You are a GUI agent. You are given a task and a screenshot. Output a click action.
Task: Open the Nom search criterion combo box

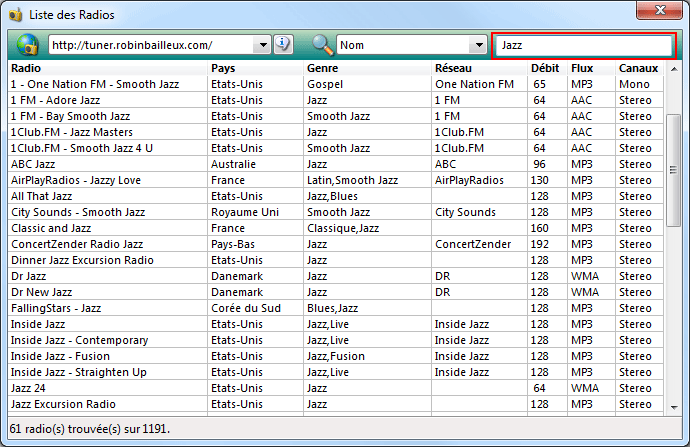412,45
